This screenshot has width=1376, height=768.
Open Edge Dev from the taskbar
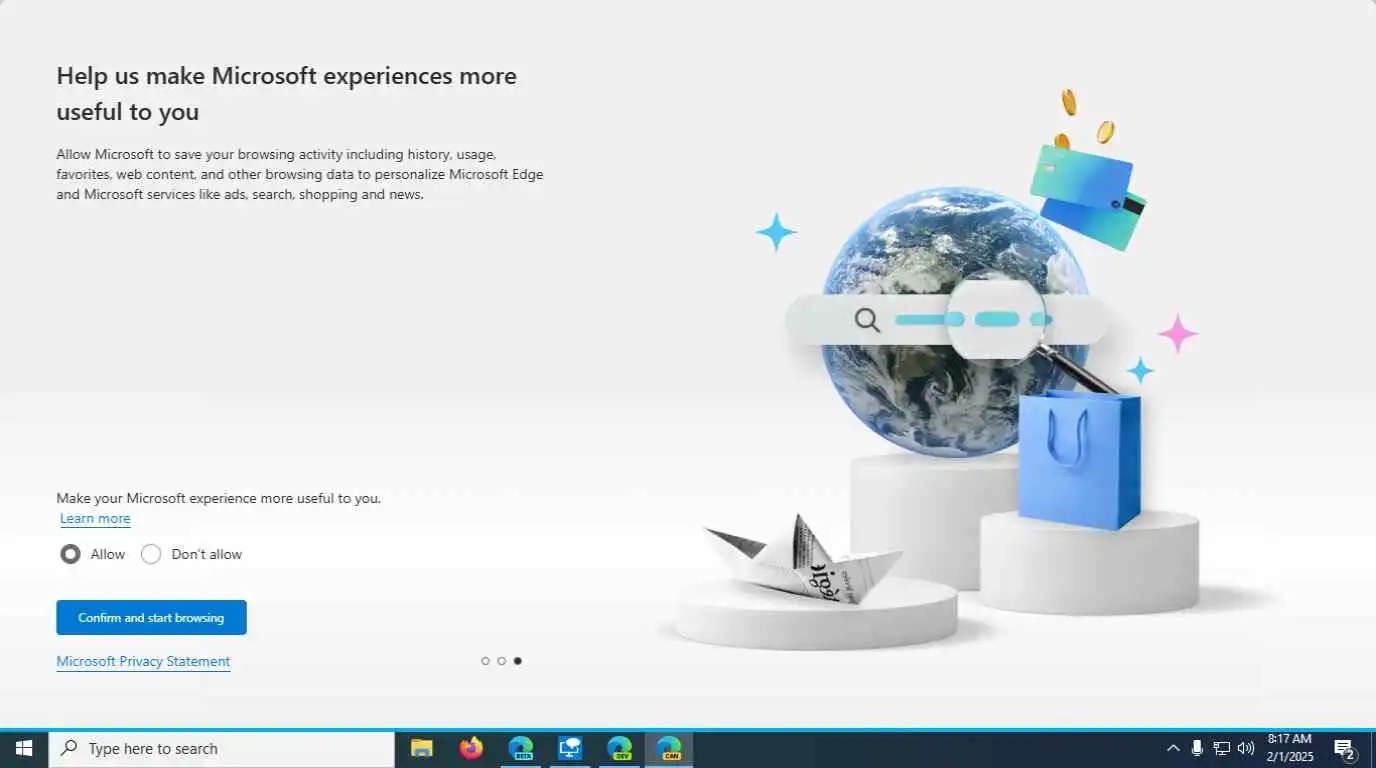point(620,748)
